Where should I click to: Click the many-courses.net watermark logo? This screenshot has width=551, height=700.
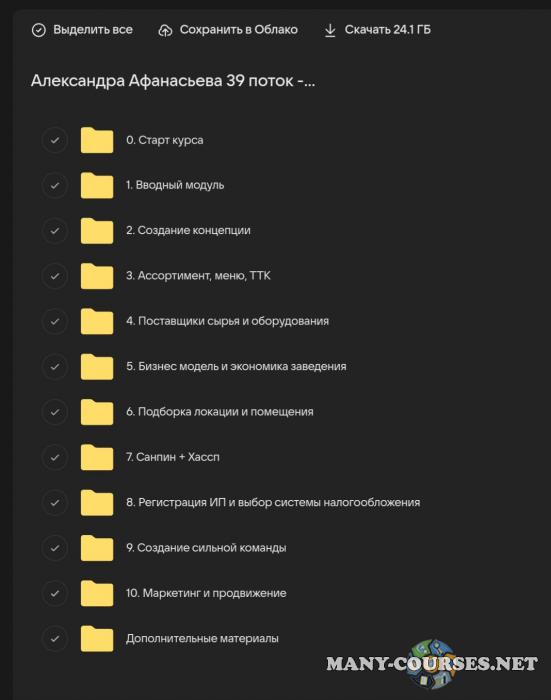click(432, 664)
